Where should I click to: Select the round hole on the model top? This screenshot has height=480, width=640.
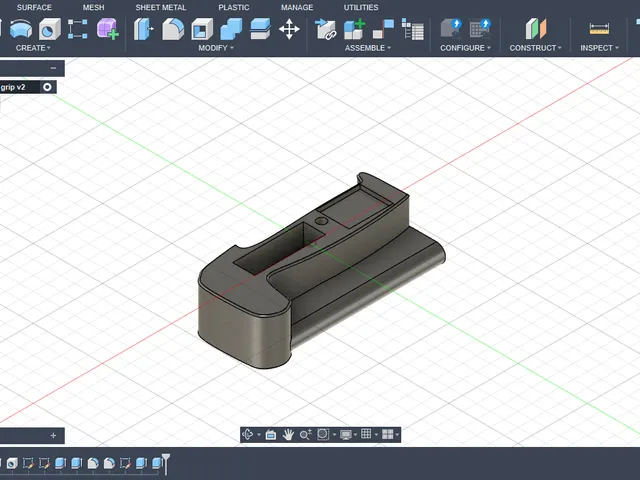pos(321,221)
